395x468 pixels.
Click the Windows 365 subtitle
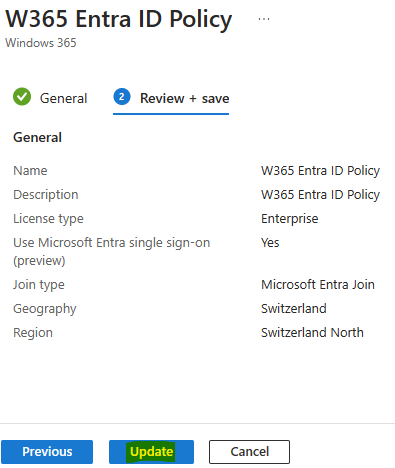(41, 43)
